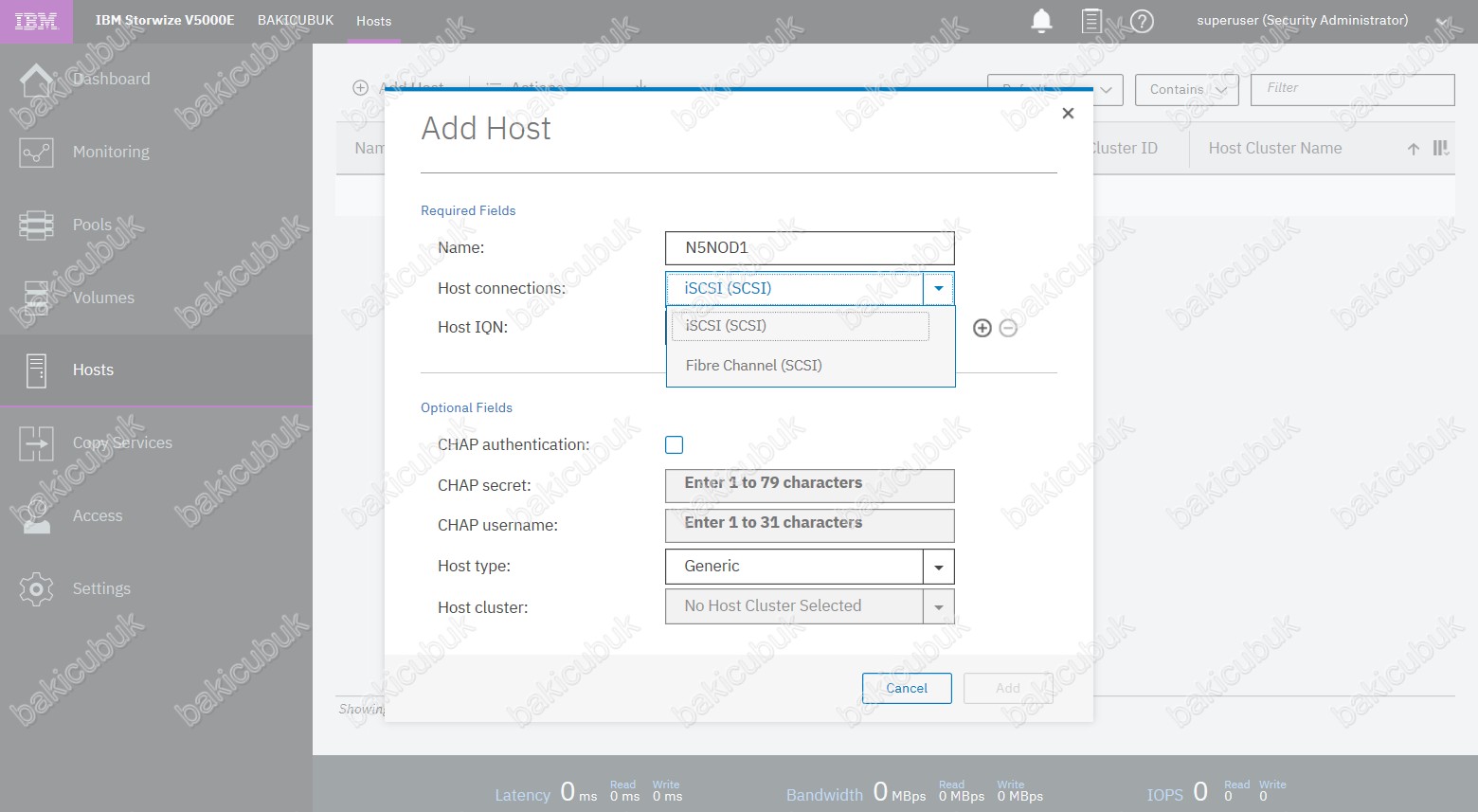
Task: Open the Host type dropdown arrow
Action: [939, 567]
